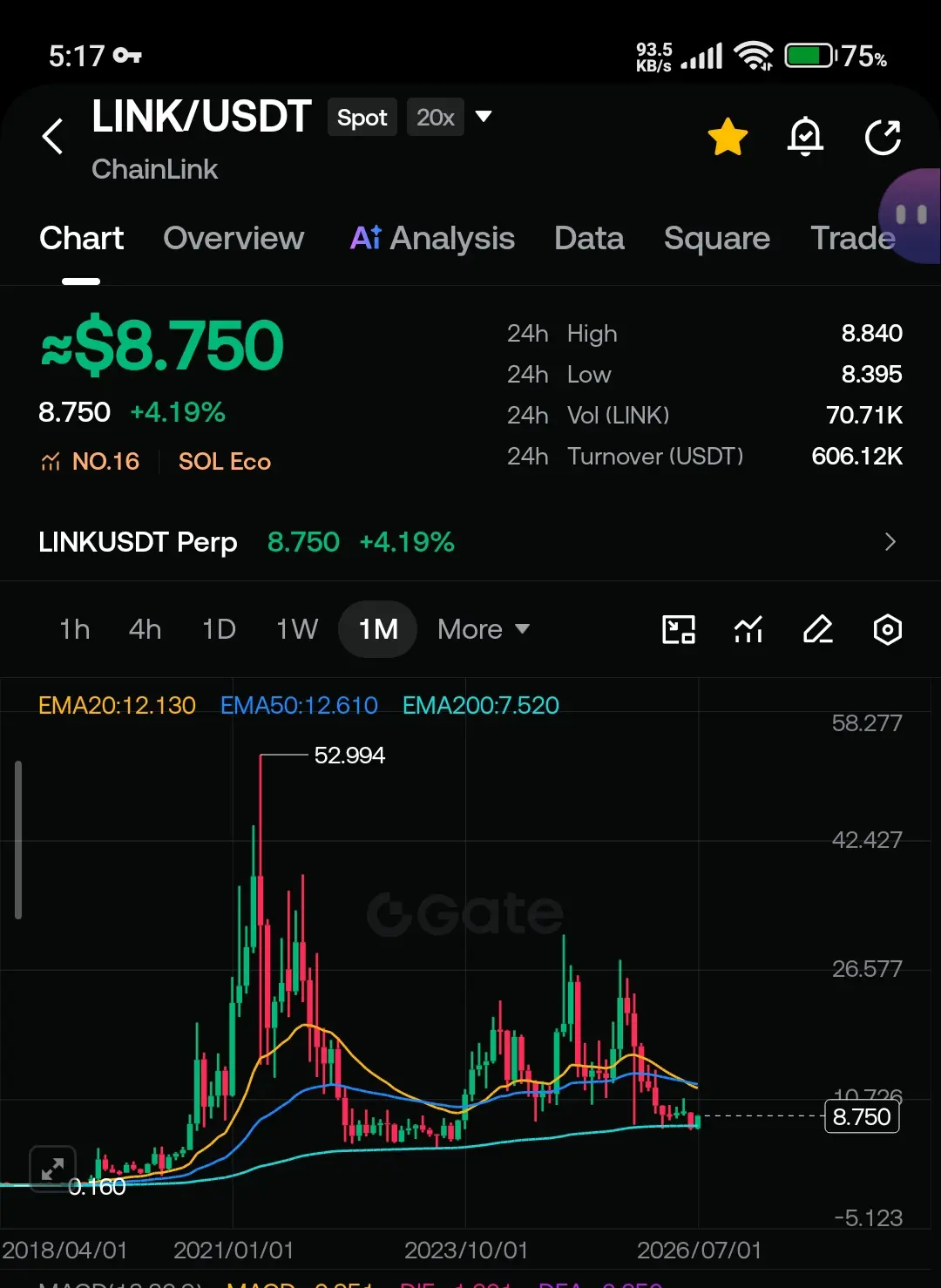Switch to the Data tab
The image size is (941, 1288).
(589, 238)
